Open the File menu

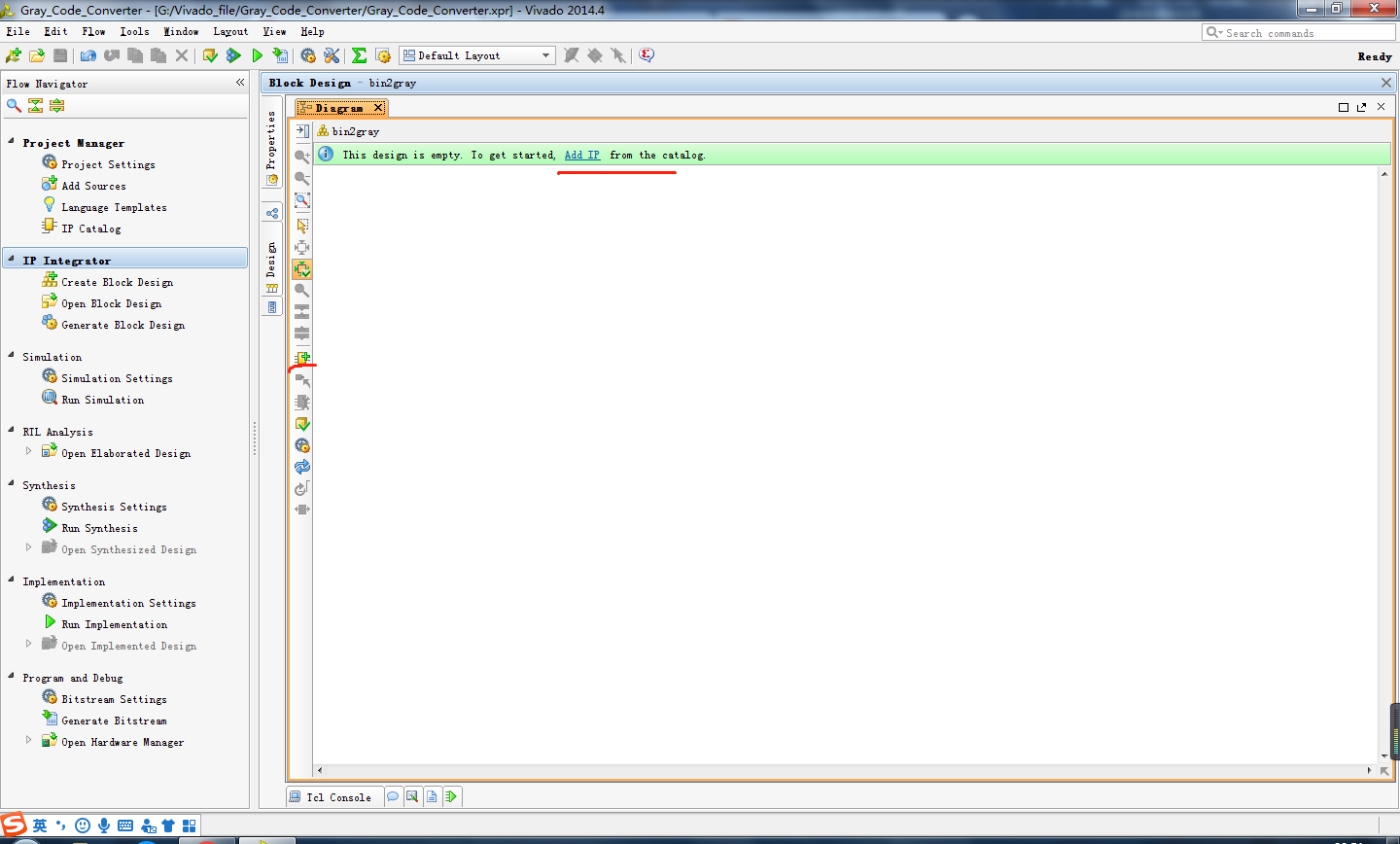[x=18, y=31]
